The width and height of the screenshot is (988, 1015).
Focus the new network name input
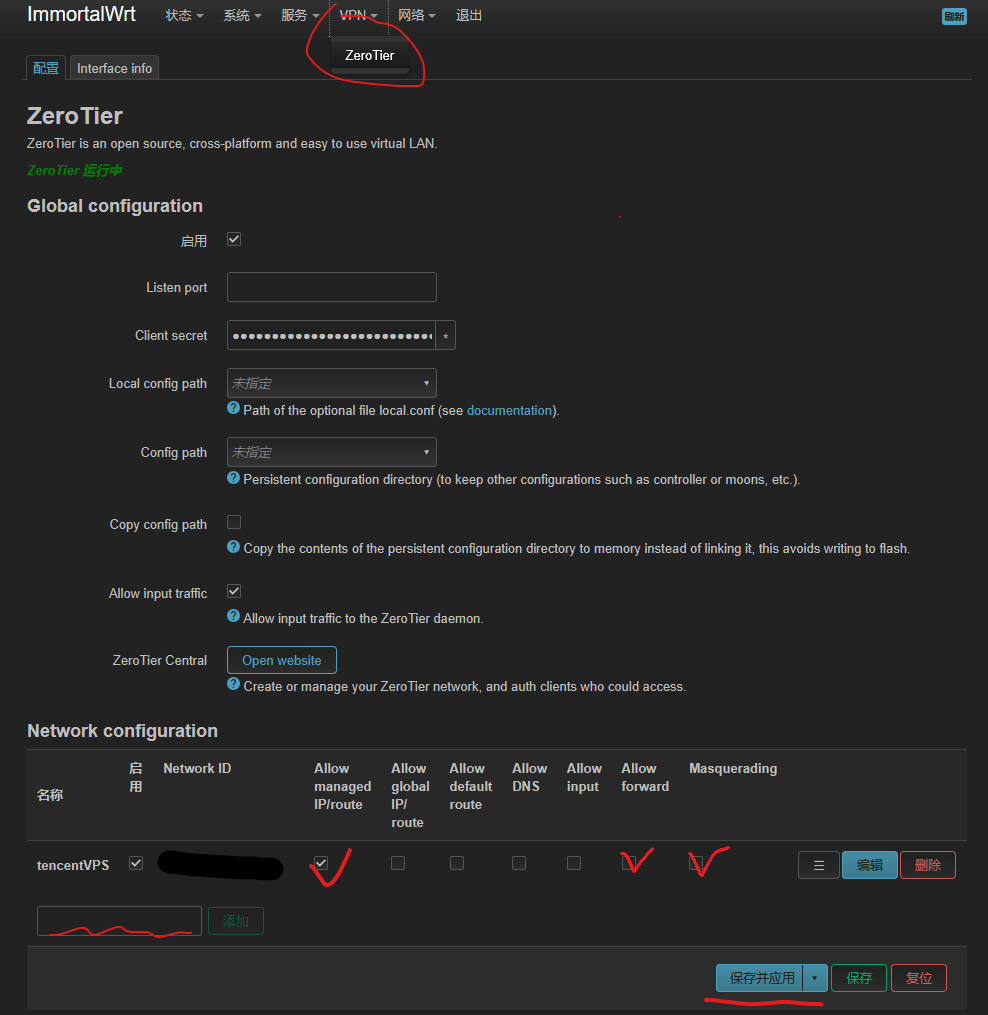[119, 921]
